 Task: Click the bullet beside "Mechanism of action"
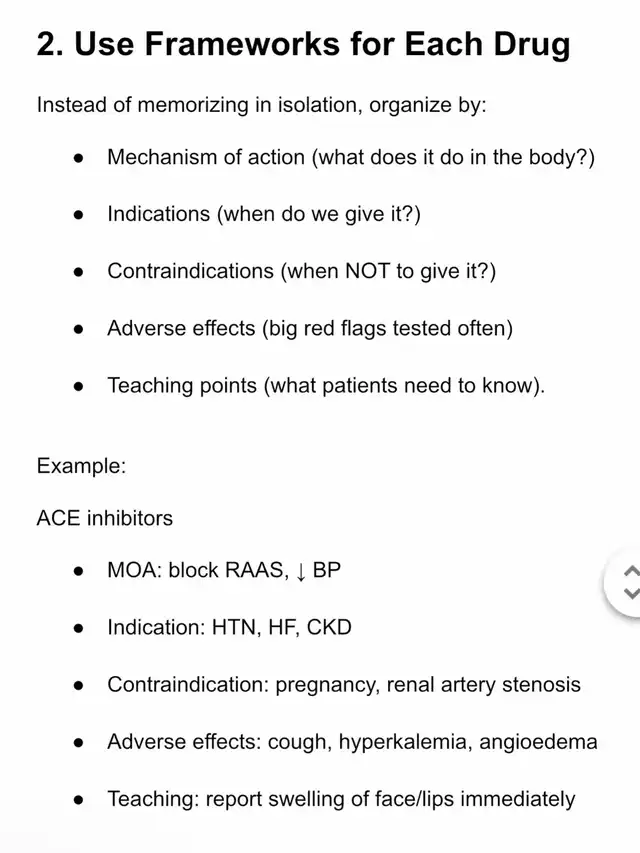79,158
